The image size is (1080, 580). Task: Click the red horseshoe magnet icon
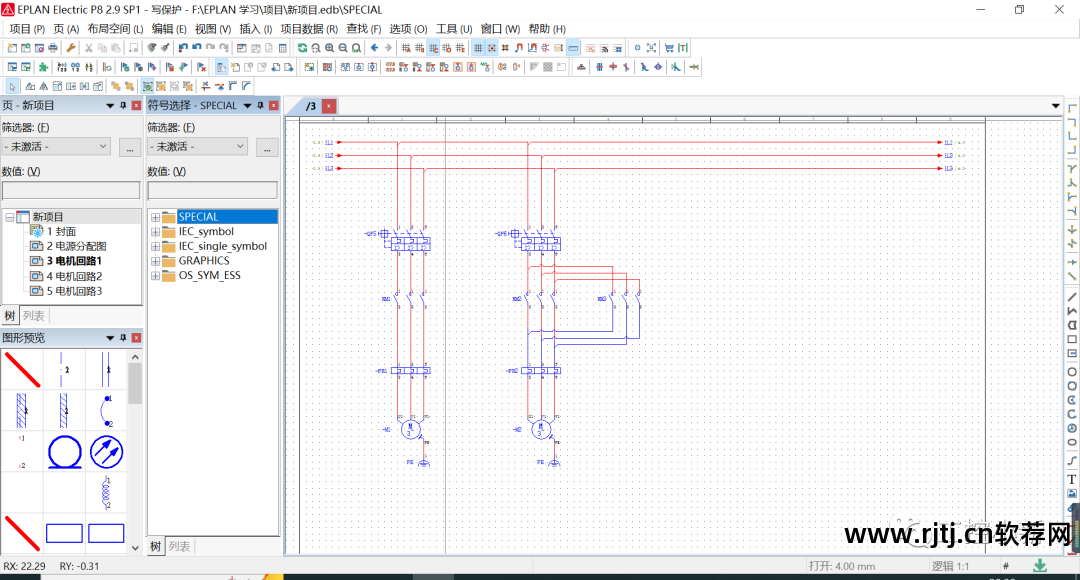(519, 48)
